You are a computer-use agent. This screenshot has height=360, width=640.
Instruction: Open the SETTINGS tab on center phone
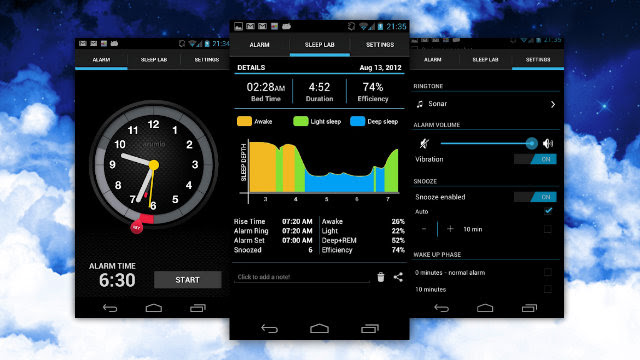pos(380,44)
